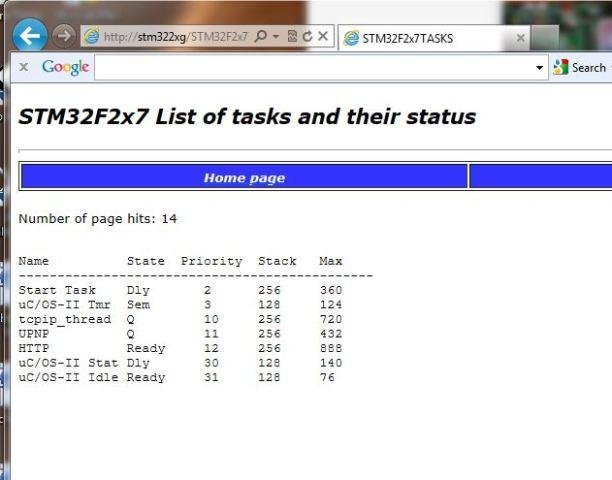Click the Google Search button
Viewport: 612px width, 480px height.
[x=580, y=68]
